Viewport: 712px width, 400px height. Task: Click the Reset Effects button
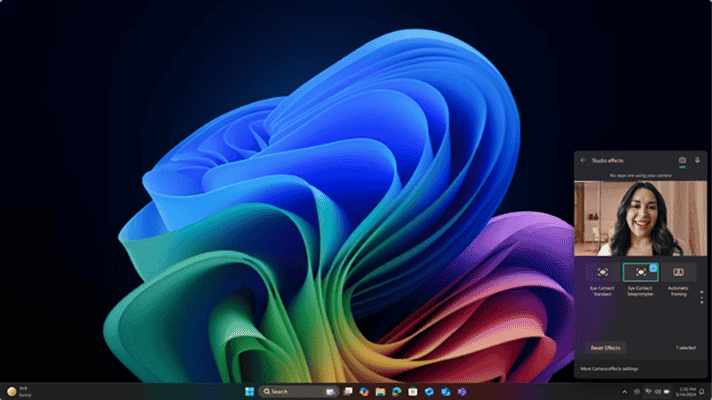pos(604,347)
